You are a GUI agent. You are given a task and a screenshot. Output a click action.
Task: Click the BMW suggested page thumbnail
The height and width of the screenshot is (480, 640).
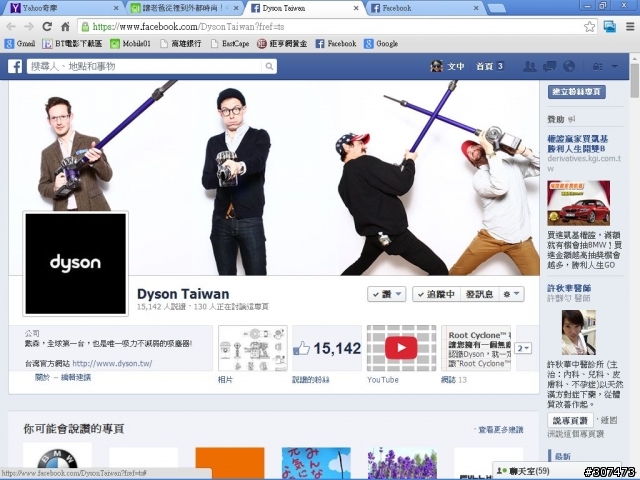click(58, 461)
